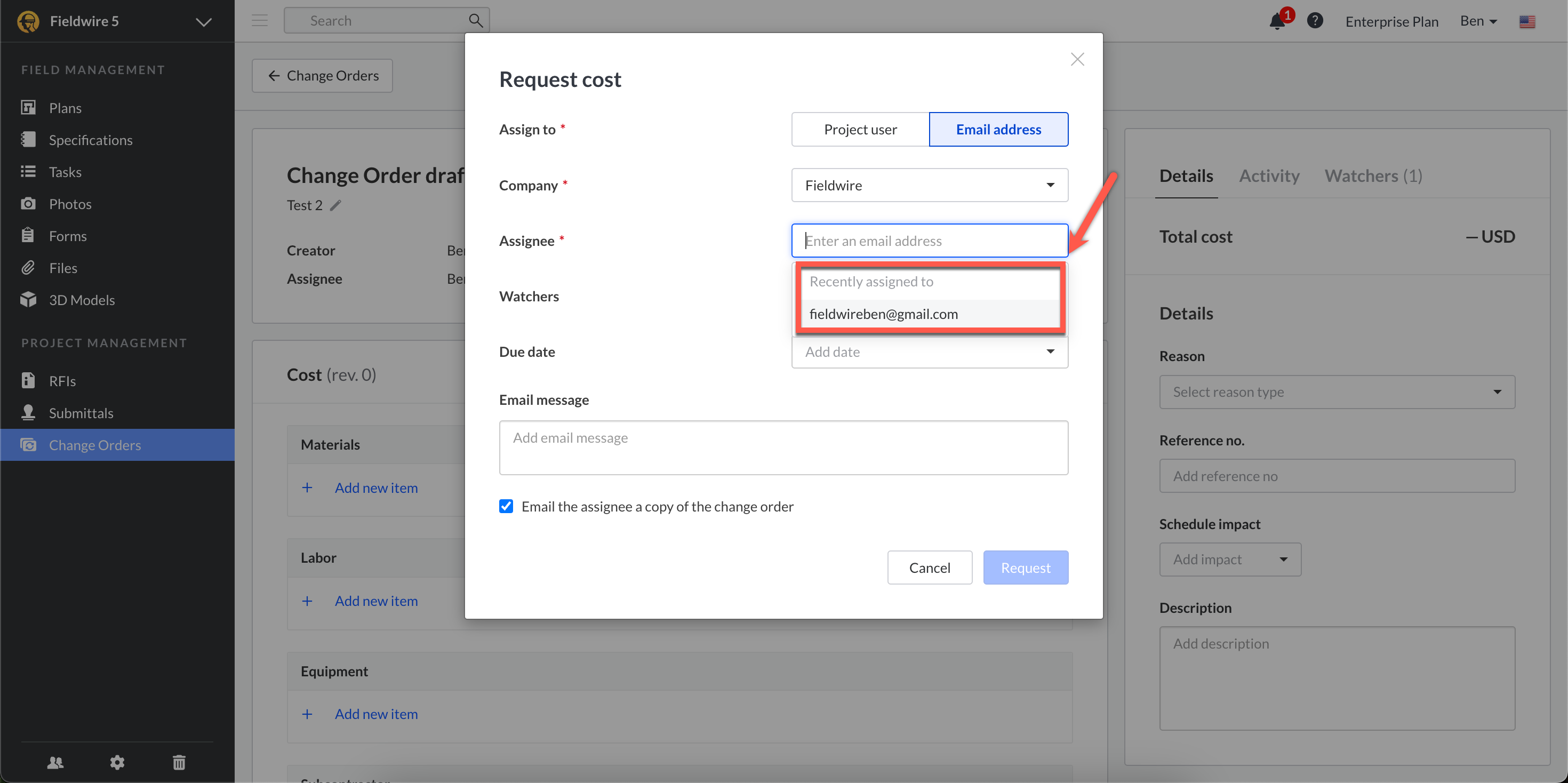
Task: Click the search magnifier icon
Action: coord(475,21)
